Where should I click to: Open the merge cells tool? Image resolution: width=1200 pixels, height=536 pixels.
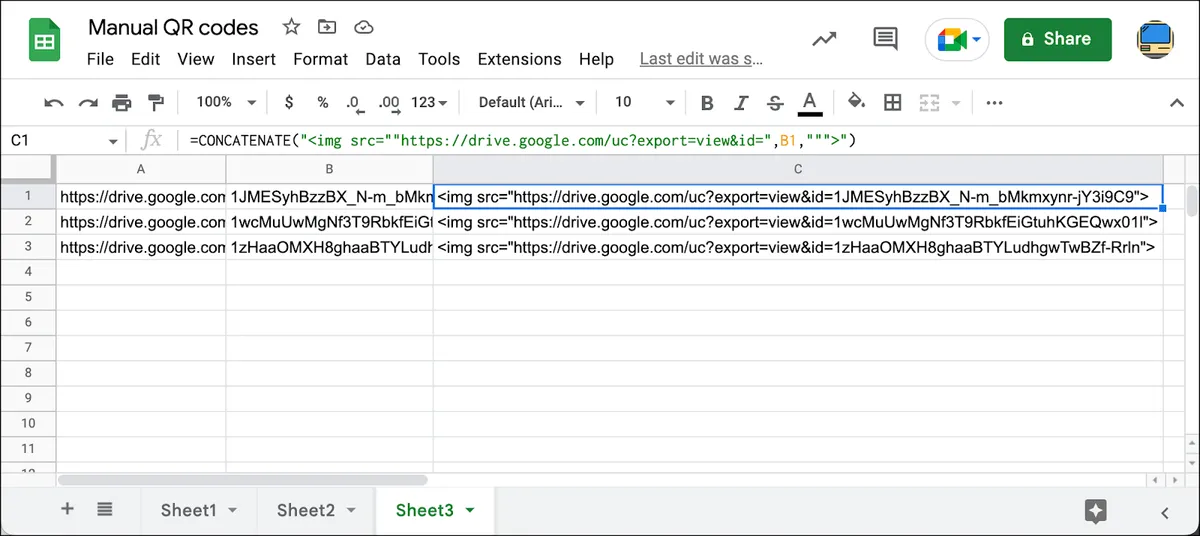tap(929, 102)
